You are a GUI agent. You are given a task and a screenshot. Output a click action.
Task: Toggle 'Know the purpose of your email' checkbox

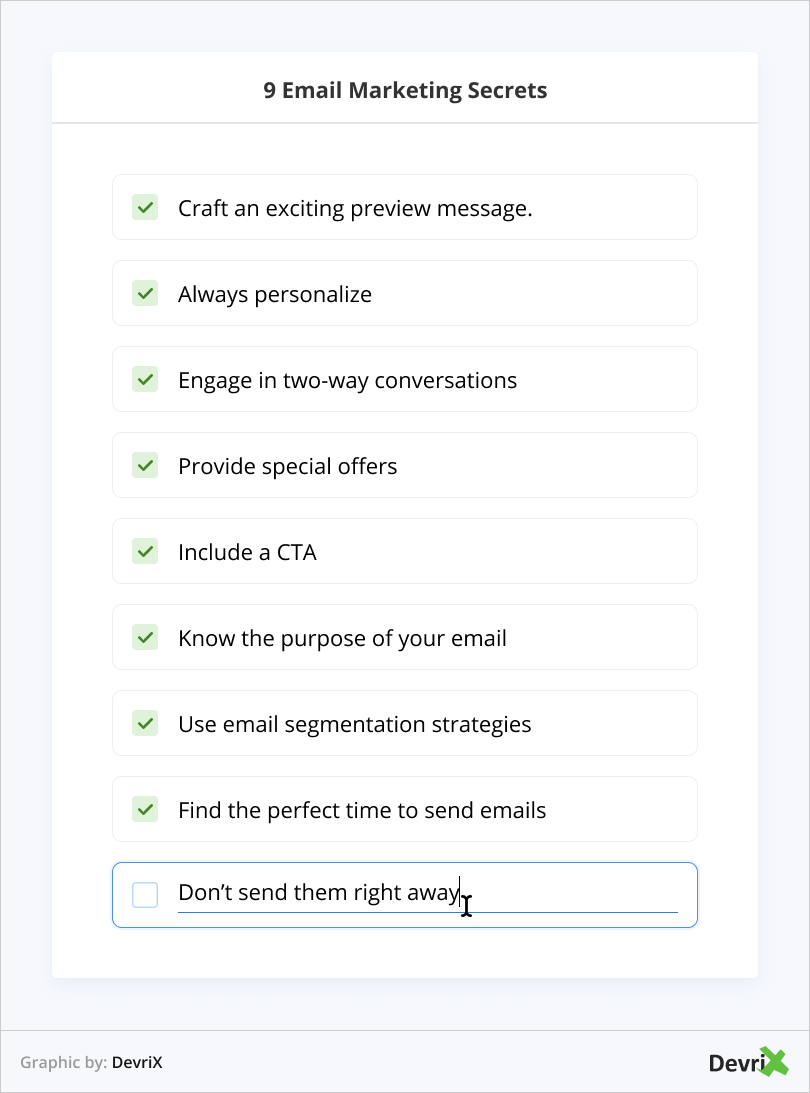(x=145, y=637)
